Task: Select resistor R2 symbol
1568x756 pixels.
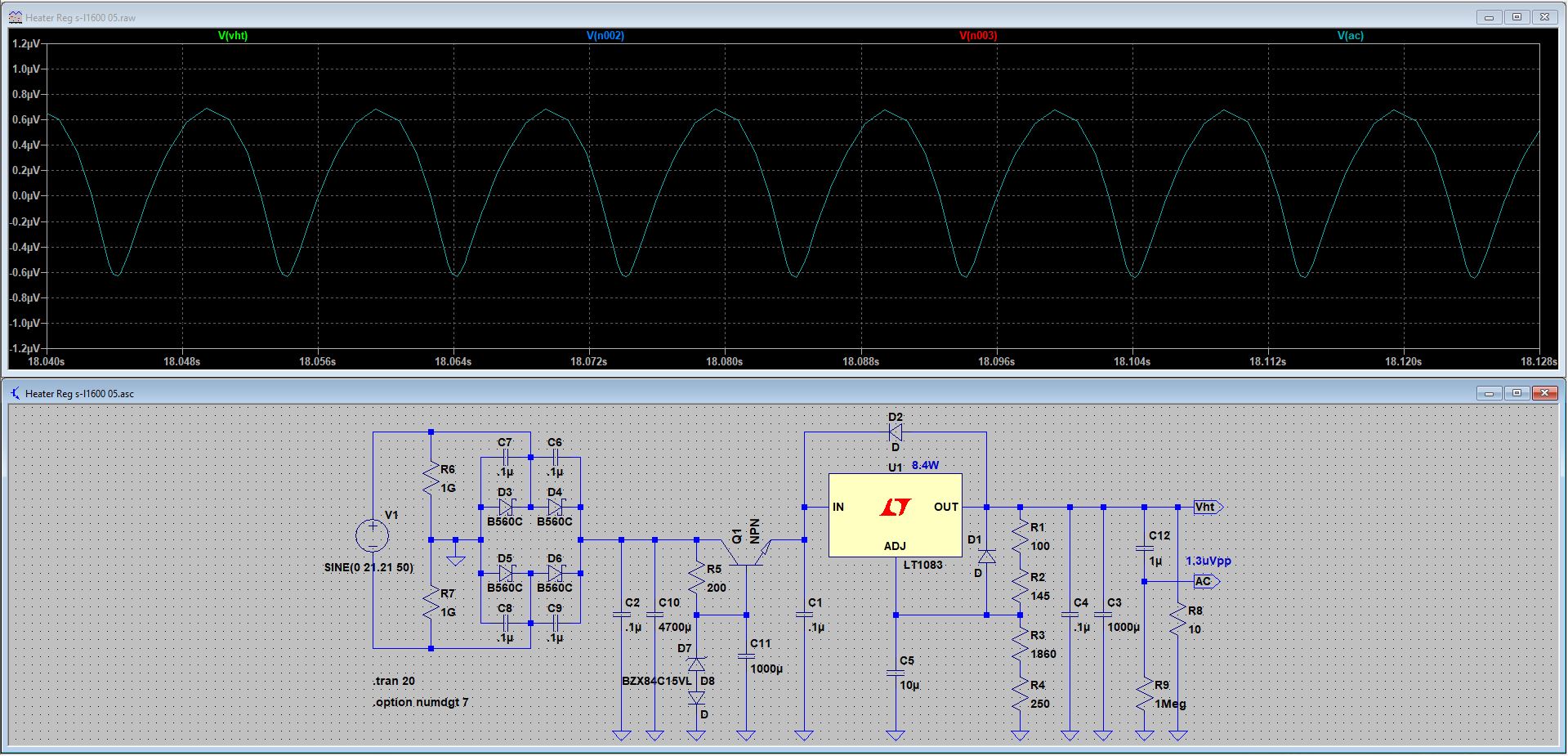Action: click(x=1020, y=586)
